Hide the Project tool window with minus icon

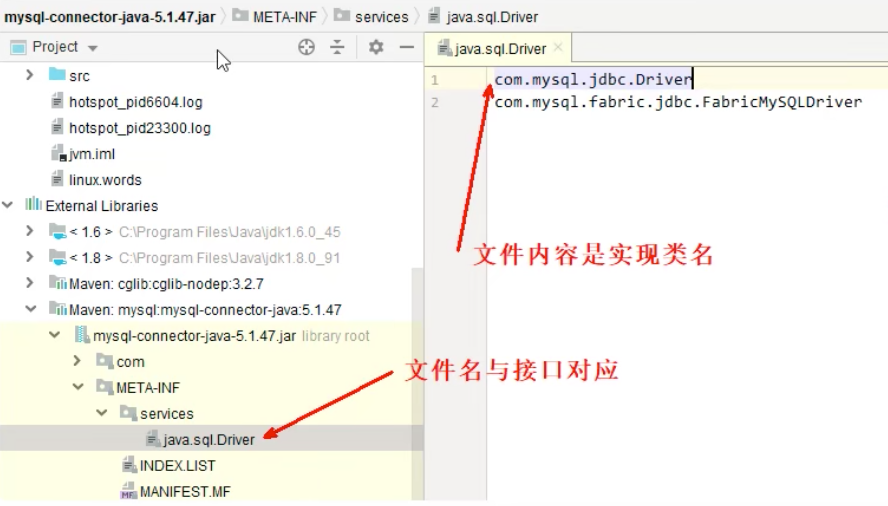(x=407, y=47)
